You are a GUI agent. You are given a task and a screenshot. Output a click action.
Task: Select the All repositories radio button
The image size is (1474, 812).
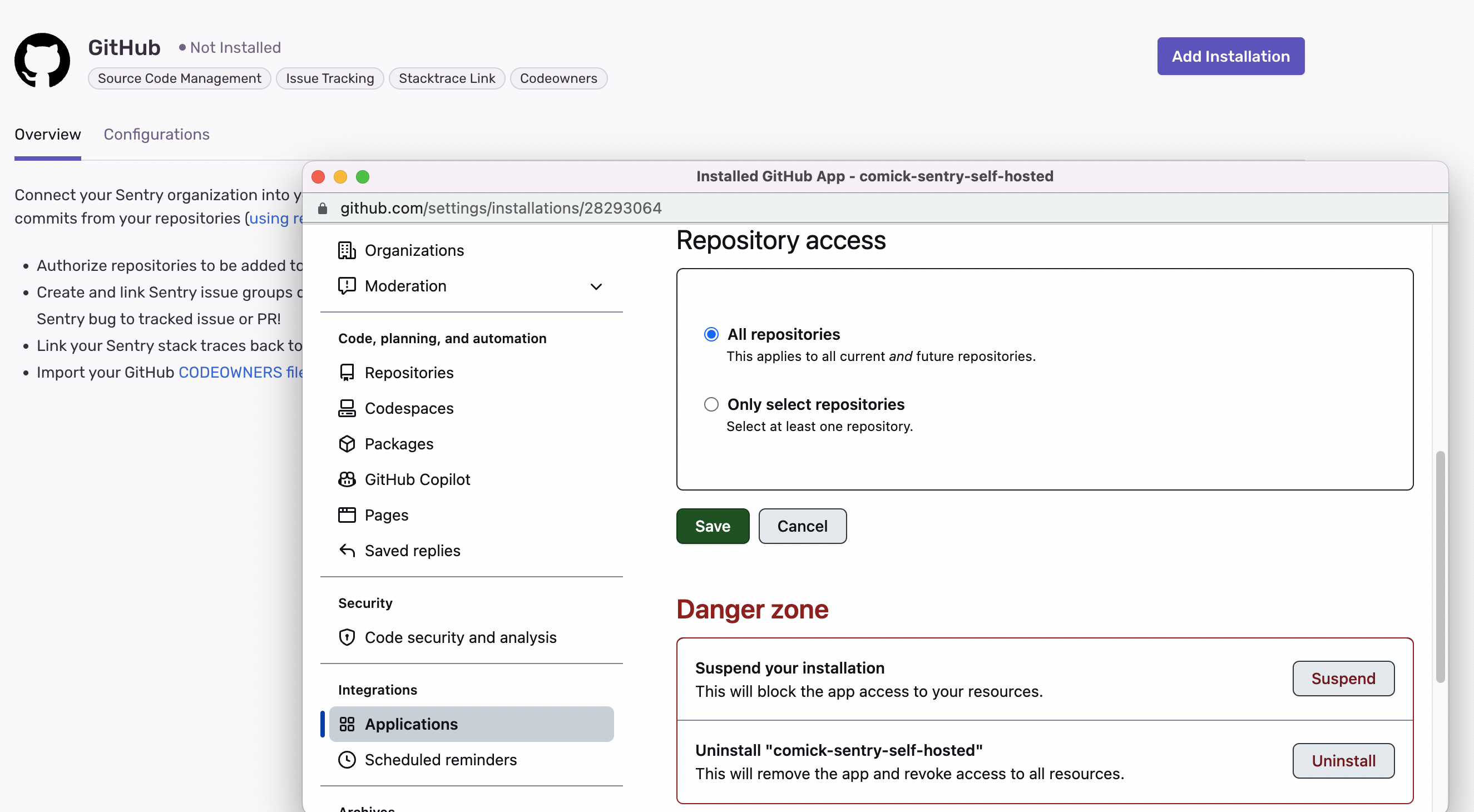click(711, 334)
